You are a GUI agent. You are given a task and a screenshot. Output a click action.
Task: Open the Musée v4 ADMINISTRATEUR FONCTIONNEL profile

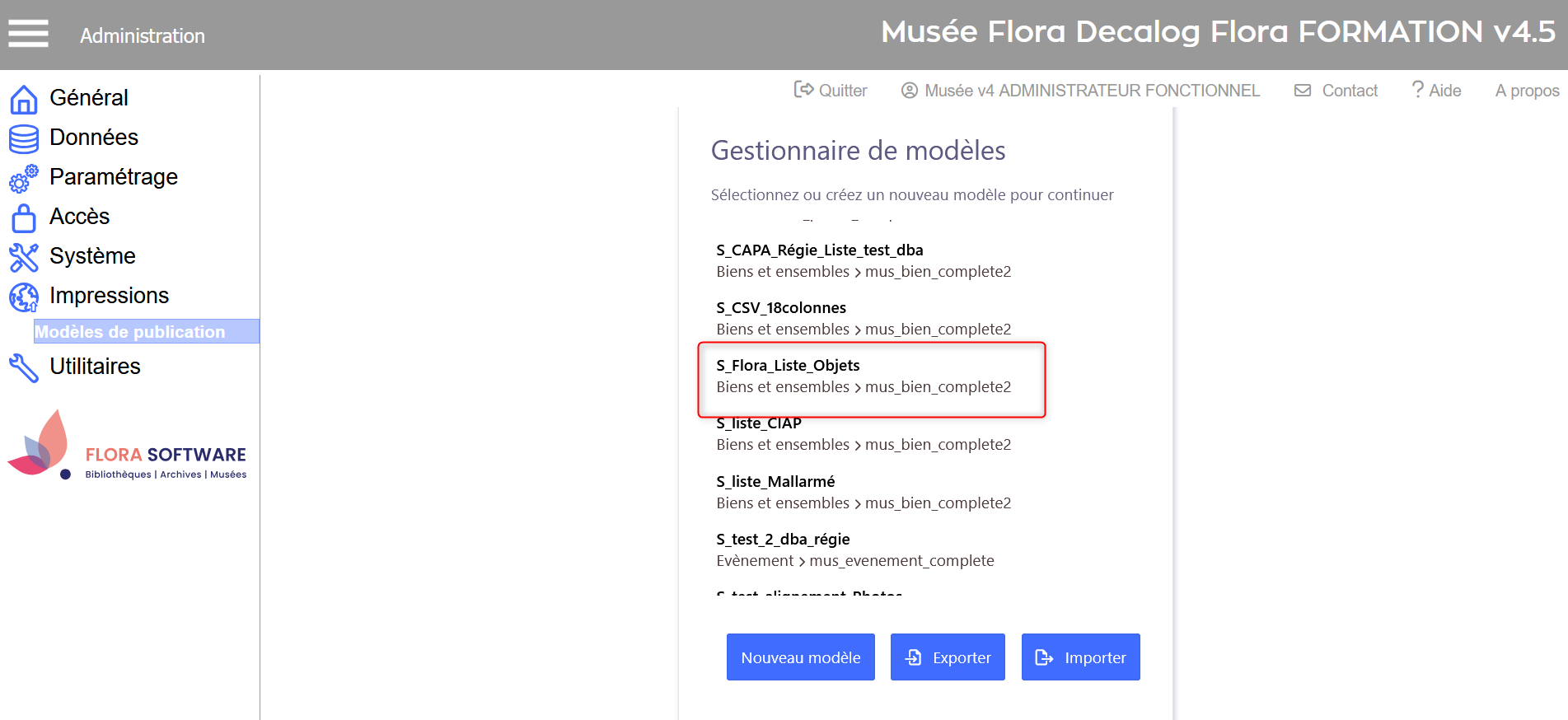tap(1080, 91)
